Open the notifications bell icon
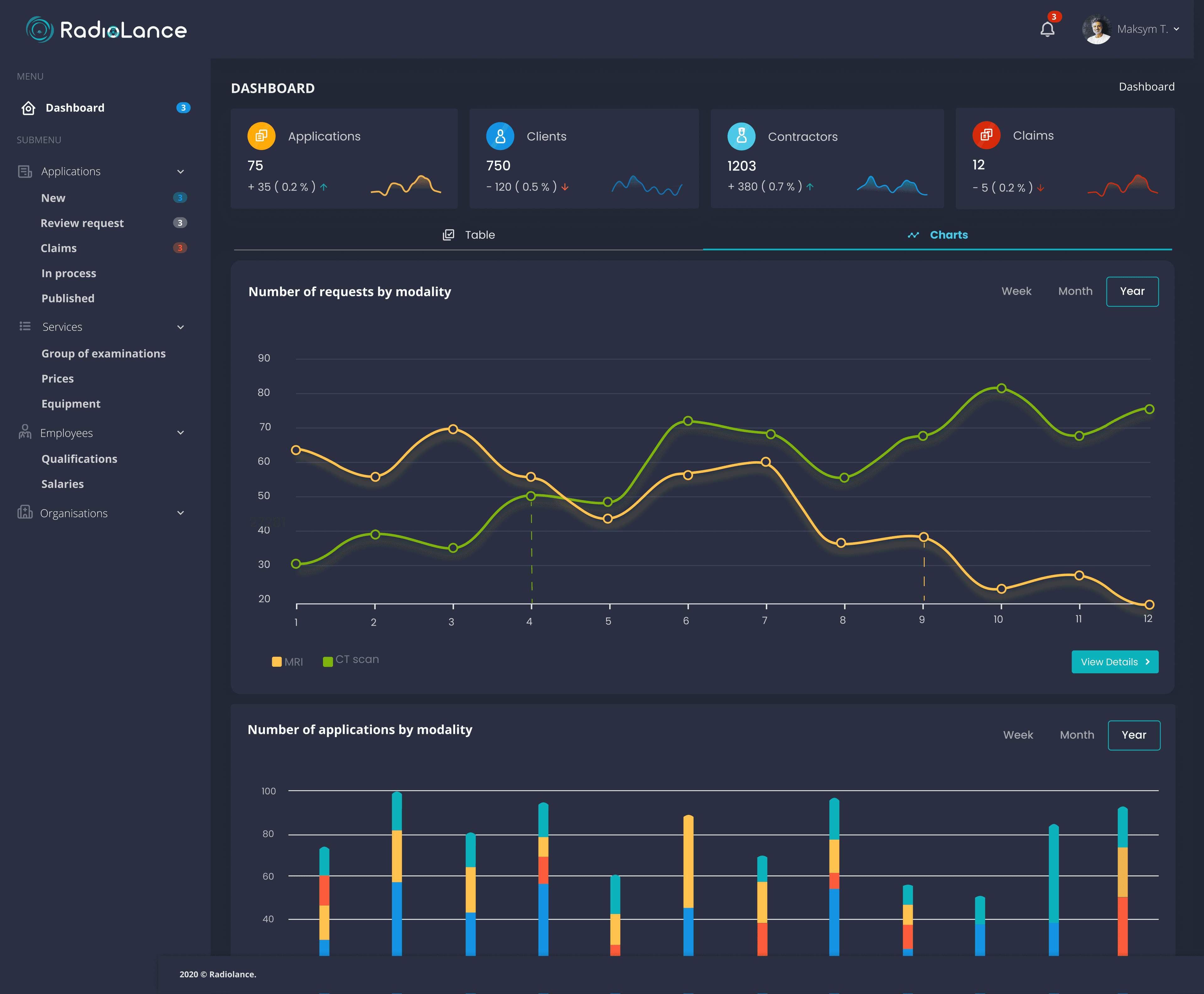 pos(1047,29)
